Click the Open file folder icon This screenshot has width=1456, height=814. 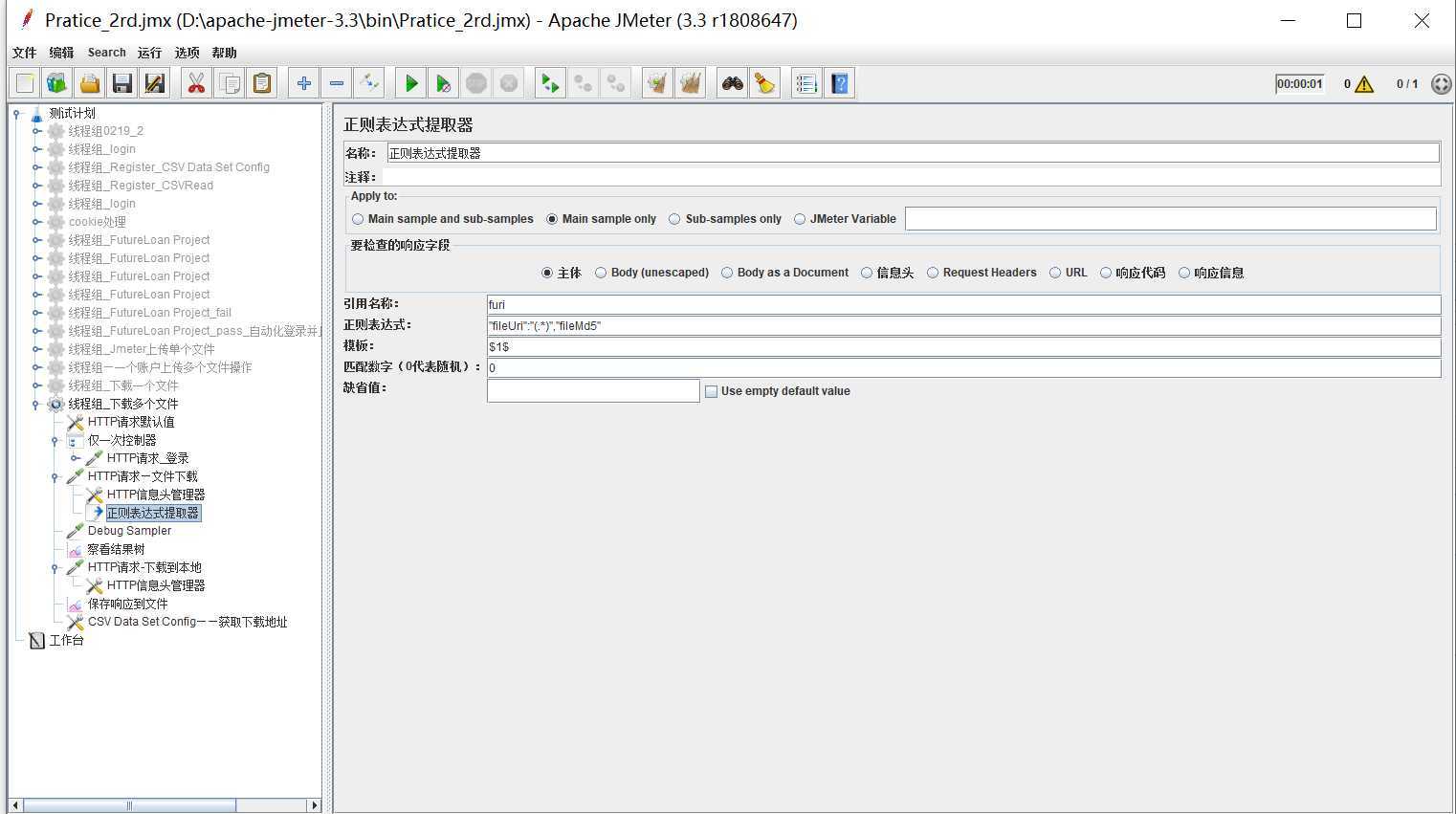tap(90, 83)
